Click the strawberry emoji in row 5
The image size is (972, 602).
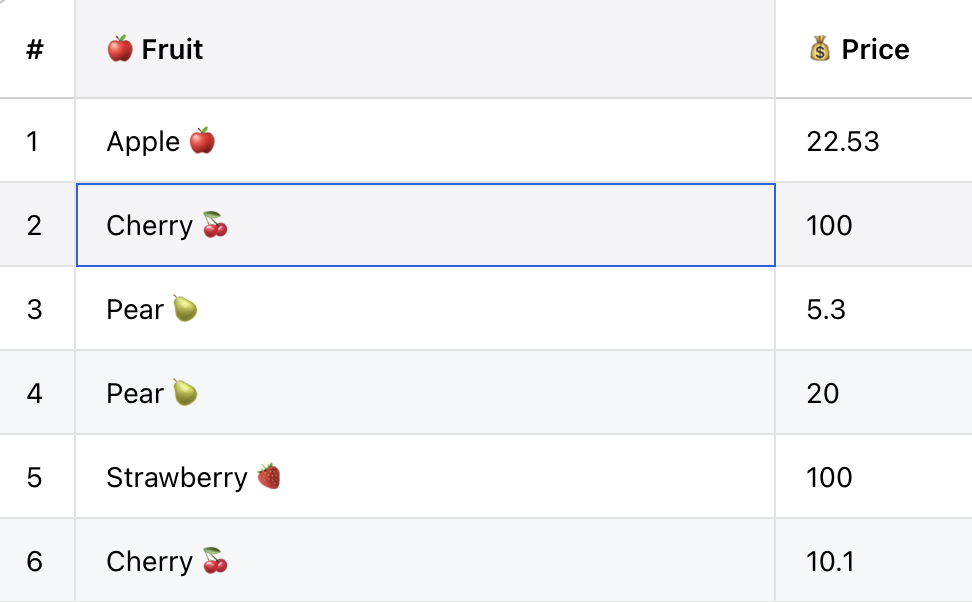click(268, 477)
